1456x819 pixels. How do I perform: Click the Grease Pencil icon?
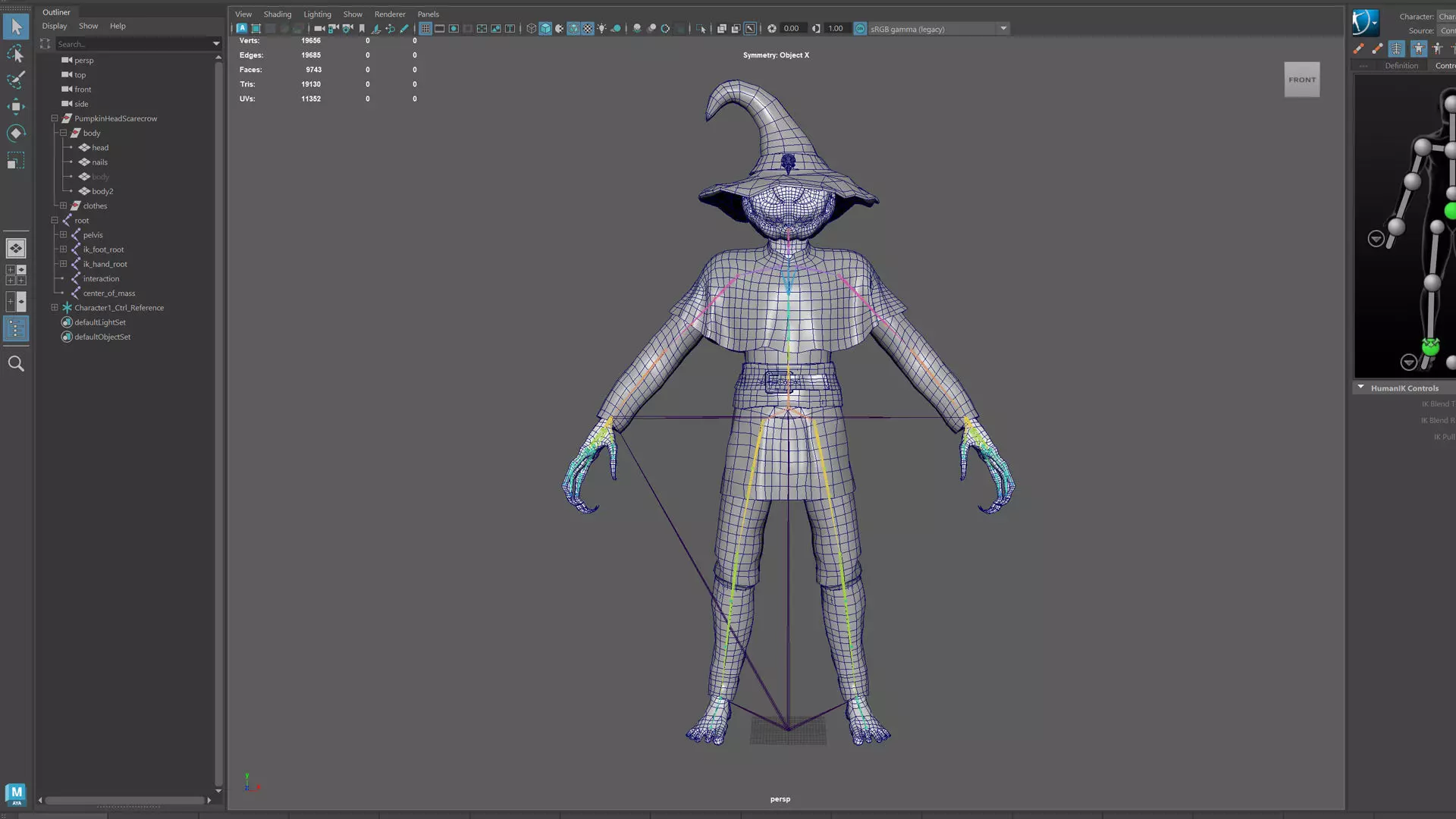tap(404, 29)
